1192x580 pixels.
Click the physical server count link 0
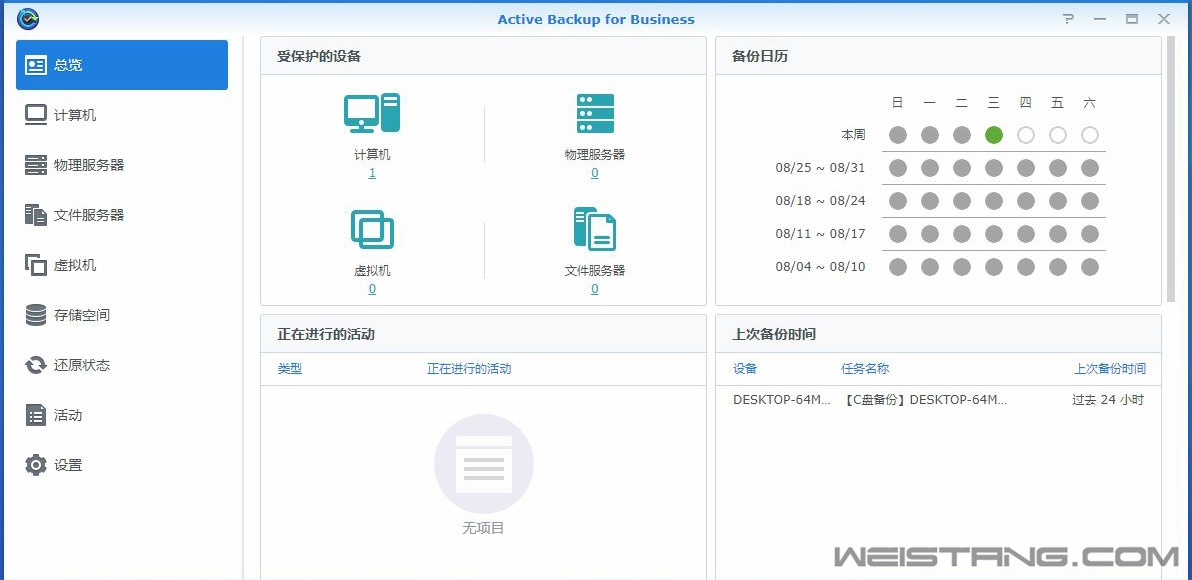coord(595,173)
